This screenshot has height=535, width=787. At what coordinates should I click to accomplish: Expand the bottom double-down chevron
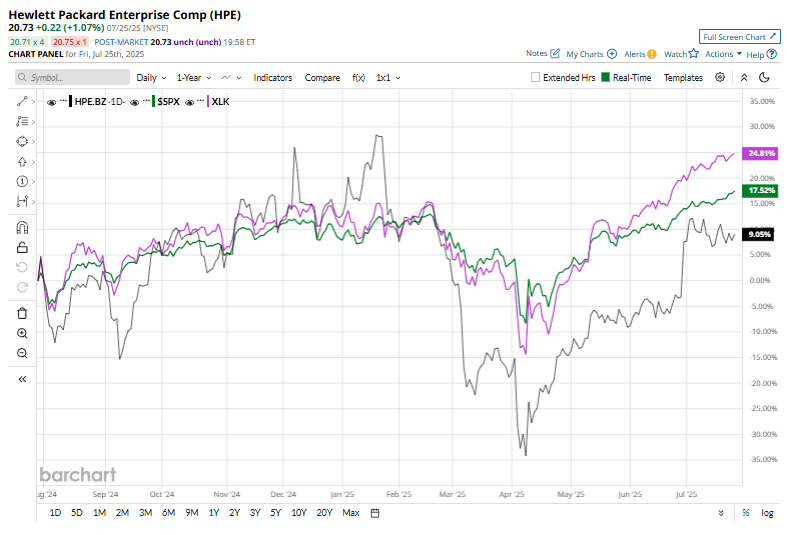[x=721, y=513]
